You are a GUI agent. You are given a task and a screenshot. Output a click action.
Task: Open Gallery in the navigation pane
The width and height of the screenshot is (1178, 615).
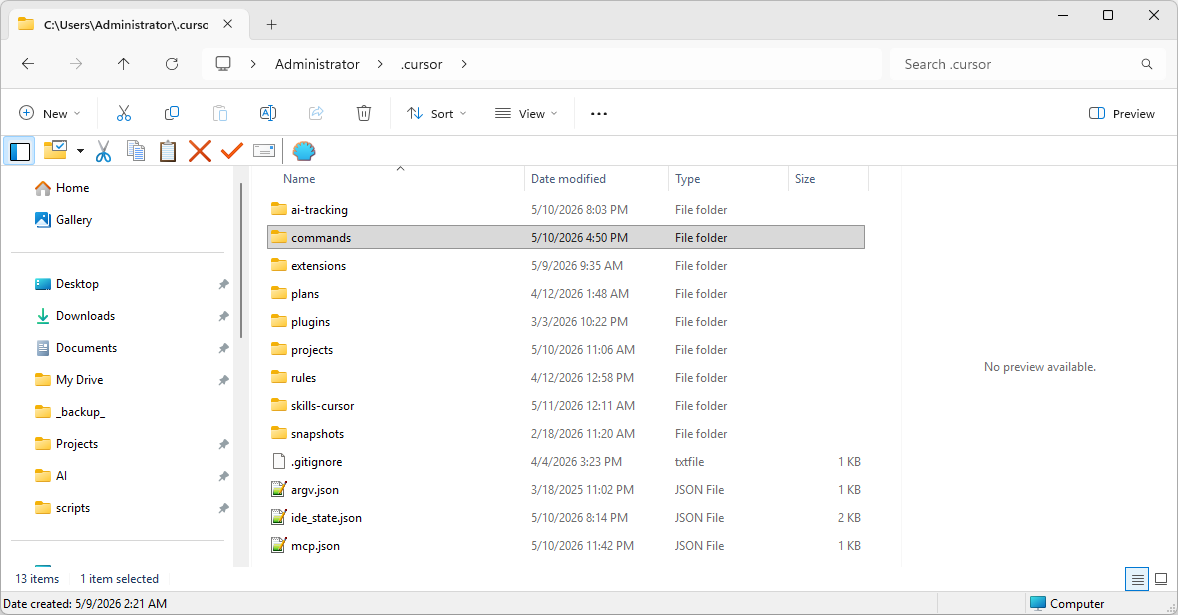coord(63,220)
